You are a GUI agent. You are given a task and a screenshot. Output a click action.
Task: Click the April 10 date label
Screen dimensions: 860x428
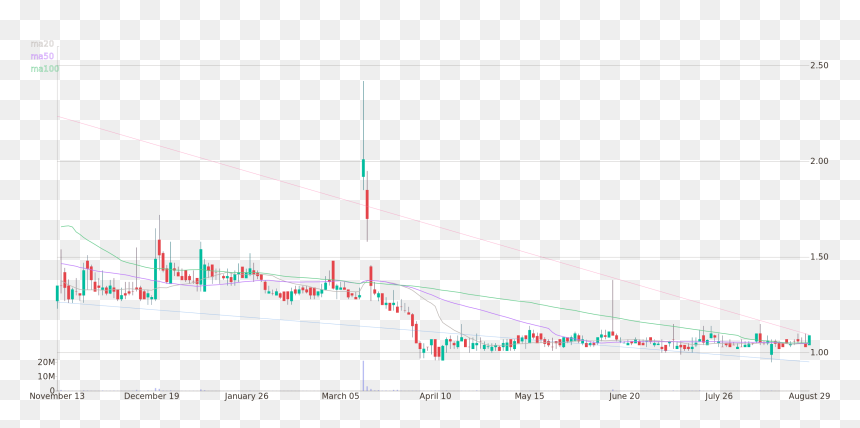pos(435,396)
